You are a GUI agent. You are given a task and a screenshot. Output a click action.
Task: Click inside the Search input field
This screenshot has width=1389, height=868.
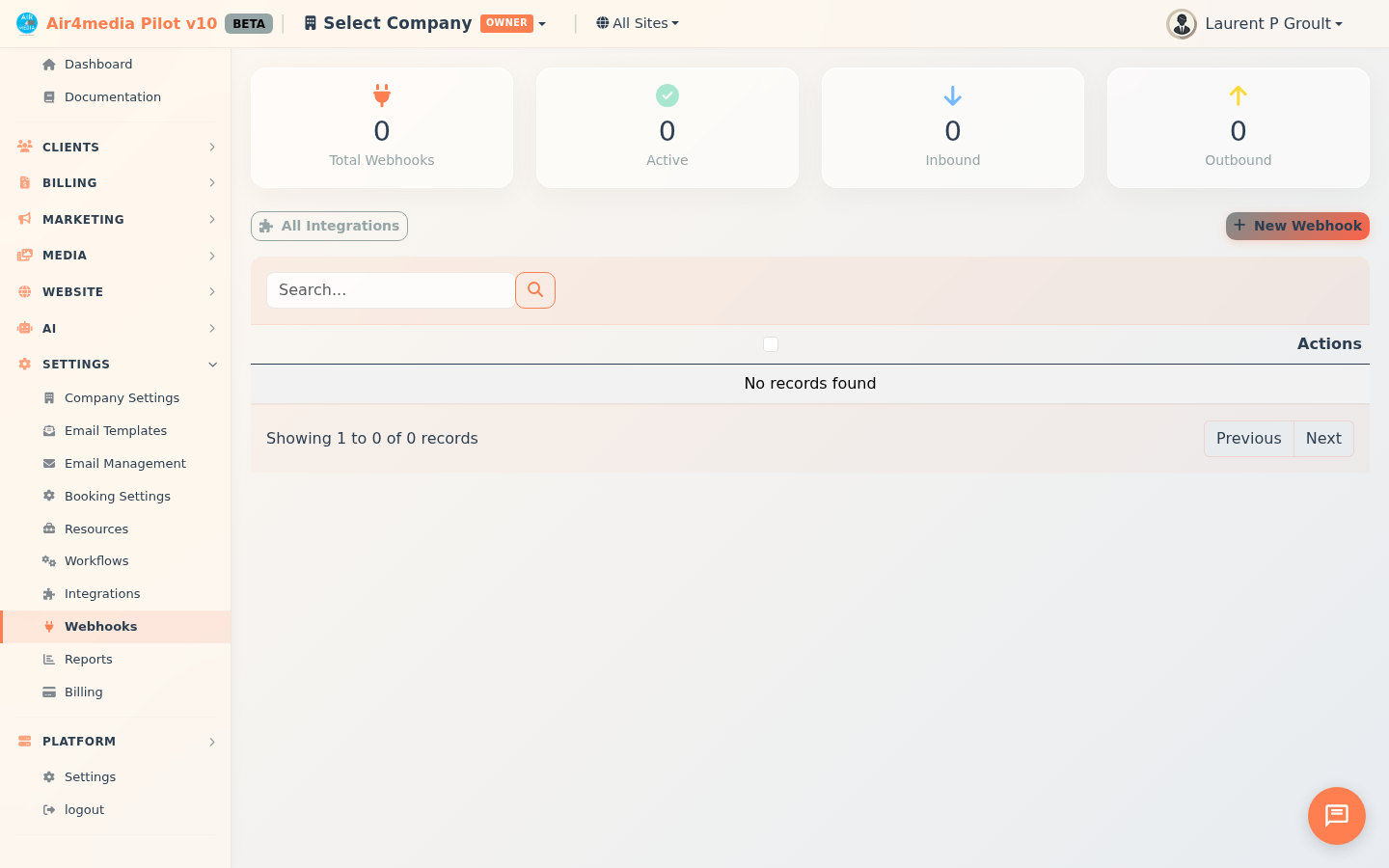tap(390, 289)
